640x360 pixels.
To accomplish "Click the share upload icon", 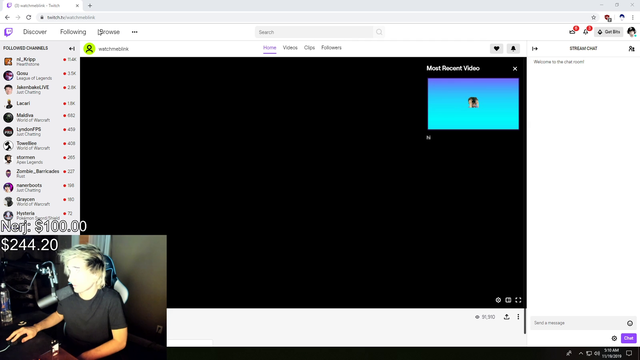I will click(x=507, y=317).
